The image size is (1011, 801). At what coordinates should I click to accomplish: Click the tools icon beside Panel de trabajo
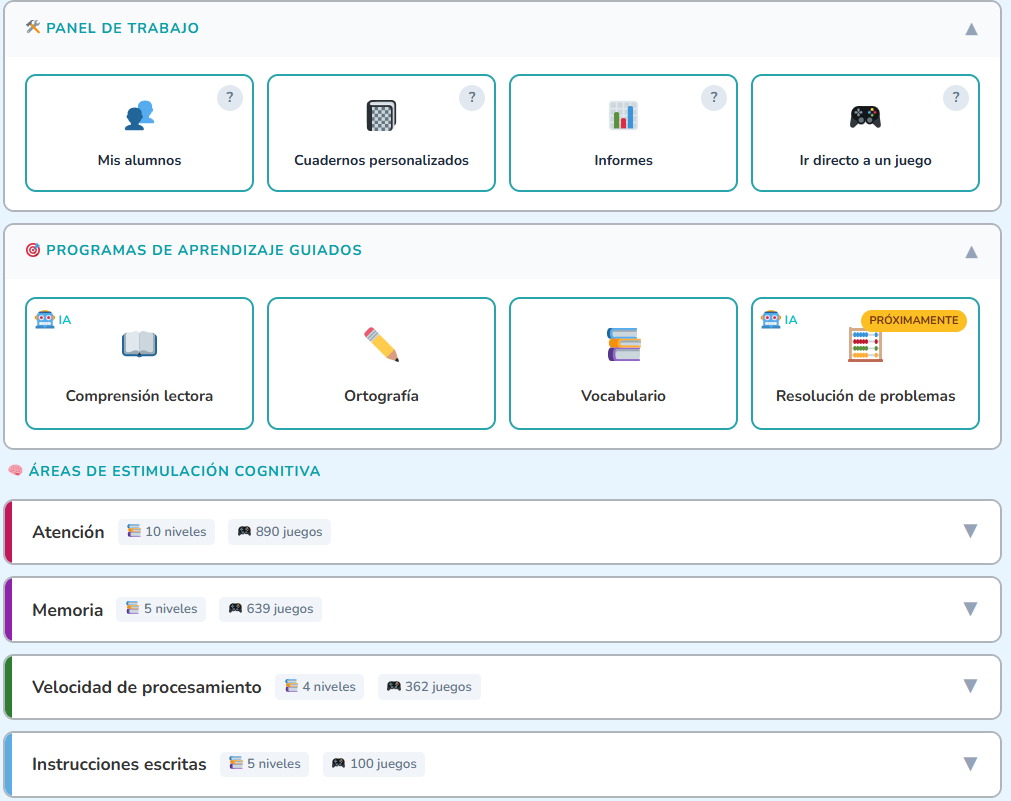[x=33, y=27]
